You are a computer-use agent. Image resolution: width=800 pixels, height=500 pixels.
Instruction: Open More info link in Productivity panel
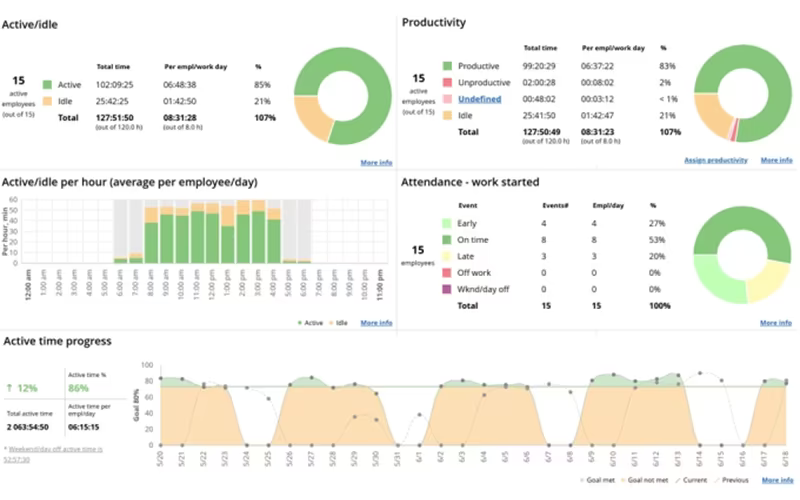[777, 160]
